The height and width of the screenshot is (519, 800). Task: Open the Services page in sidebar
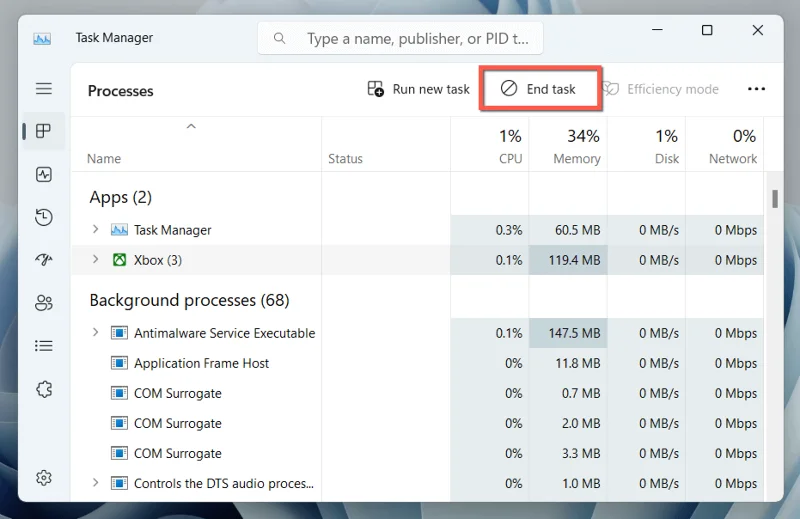pos(44,389)
